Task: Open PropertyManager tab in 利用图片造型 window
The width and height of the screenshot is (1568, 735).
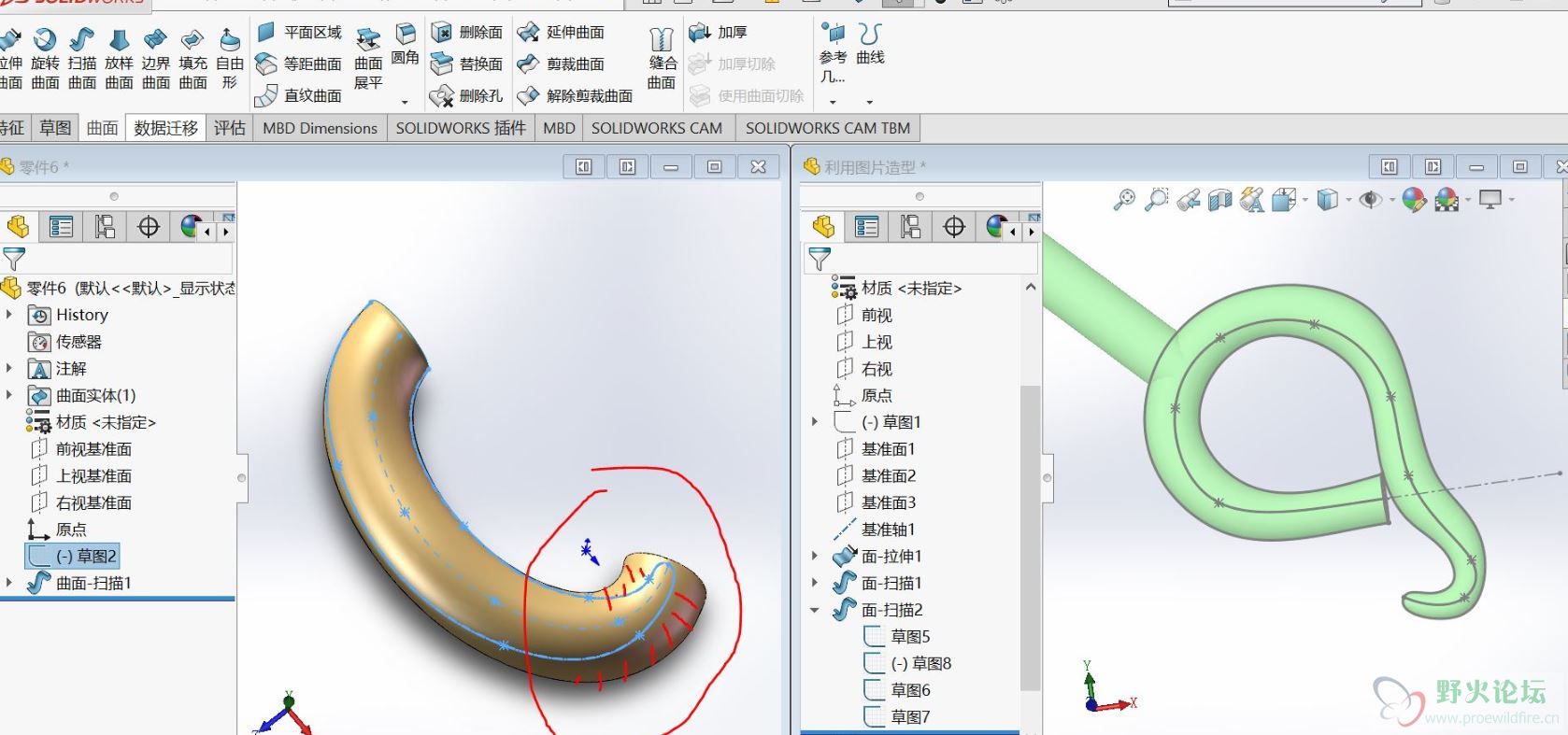Action: (x=867, y=227)
